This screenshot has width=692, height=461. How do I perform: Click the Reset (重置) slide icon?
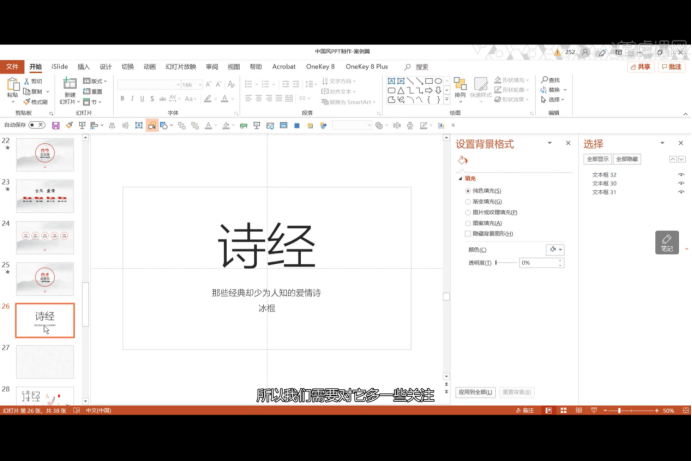pyautogui.click(x=86, y=91)
